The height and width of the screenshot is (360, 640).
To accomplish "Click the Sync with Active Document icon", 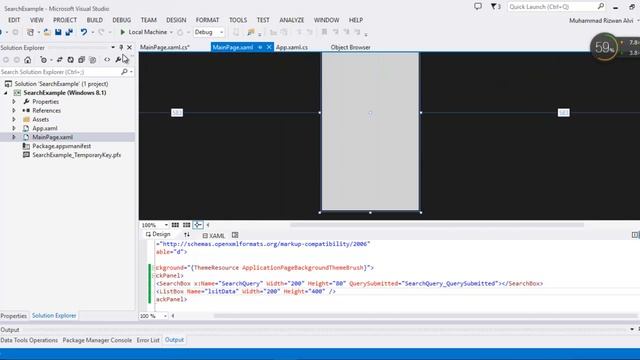I will click(60, 60).
